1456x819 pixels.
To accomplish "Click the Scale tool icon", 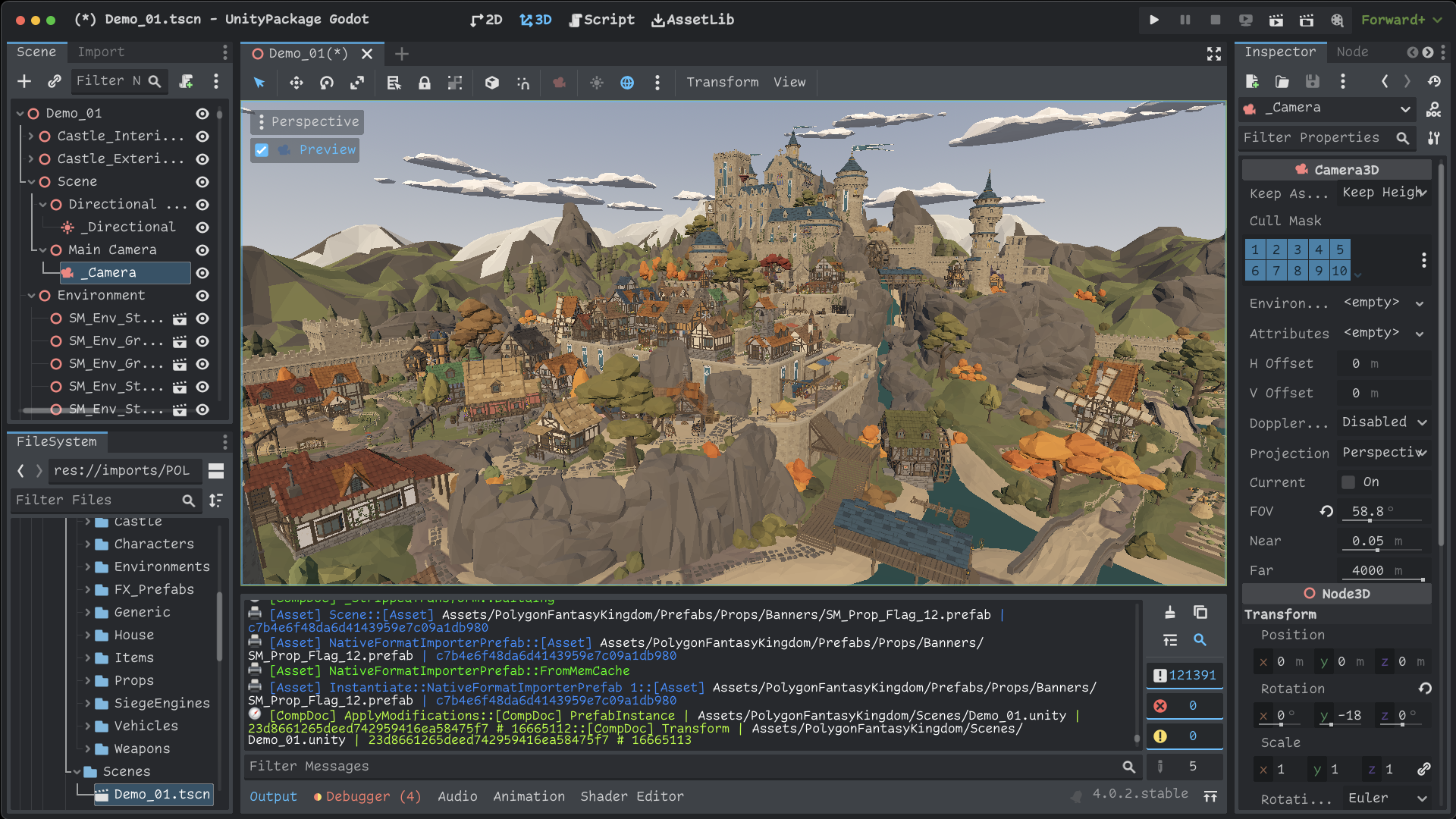I will click(x=357, y=82).
